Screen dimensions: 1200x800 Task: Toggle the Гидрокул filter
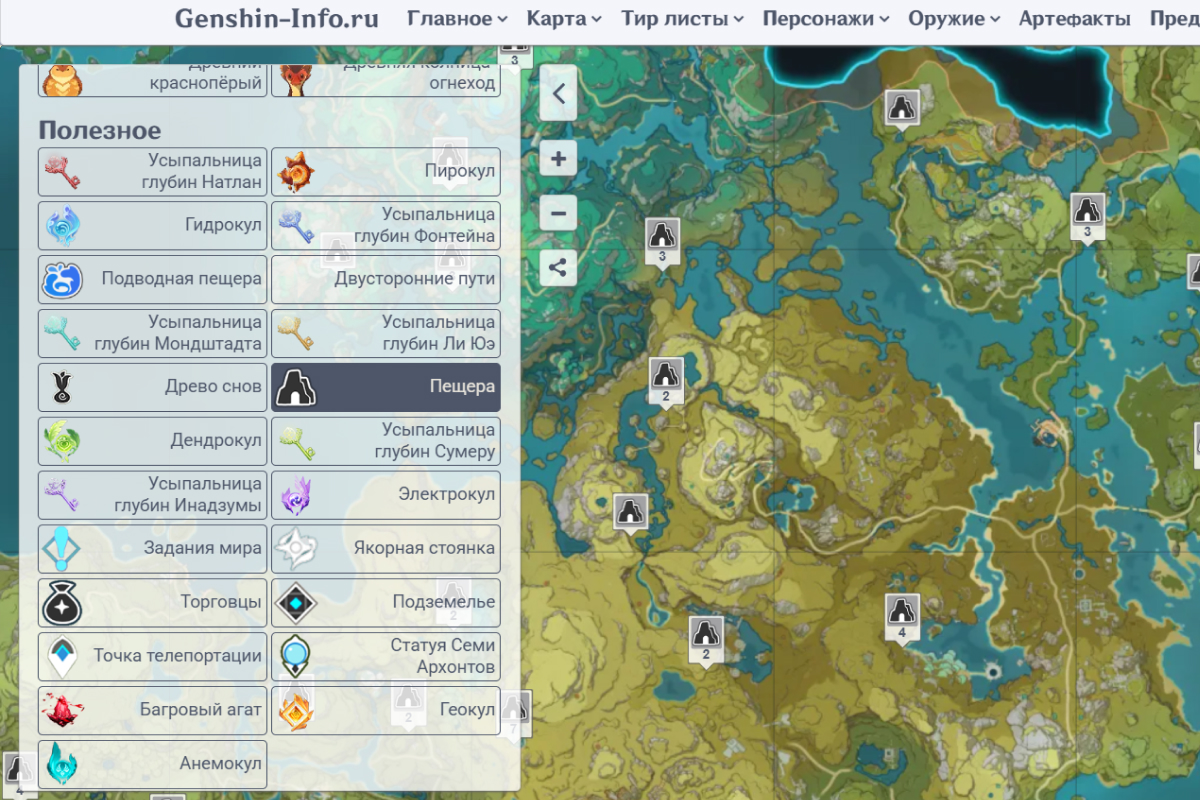click(153, 226)
